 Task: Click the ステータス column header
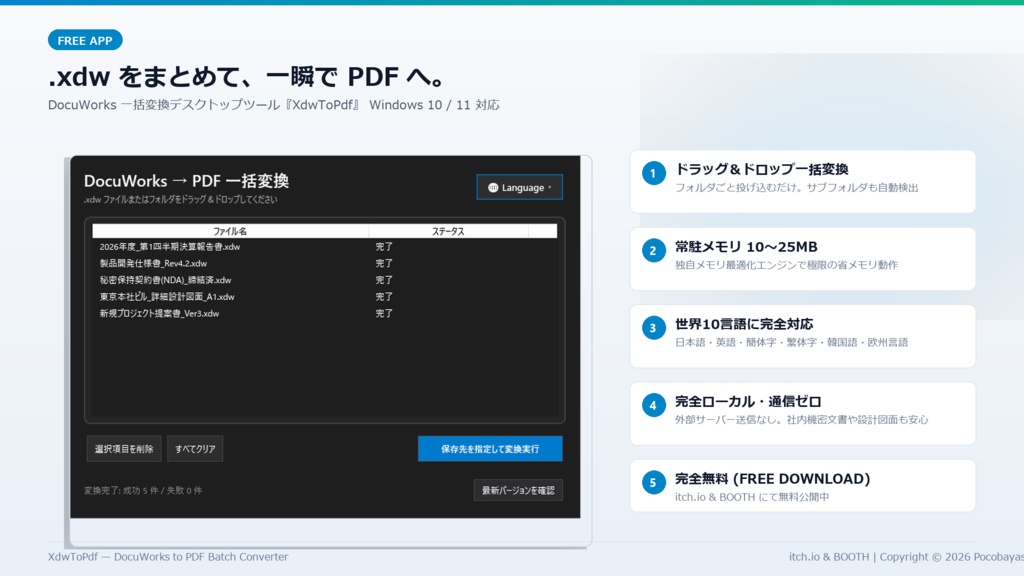coord(448,231)
